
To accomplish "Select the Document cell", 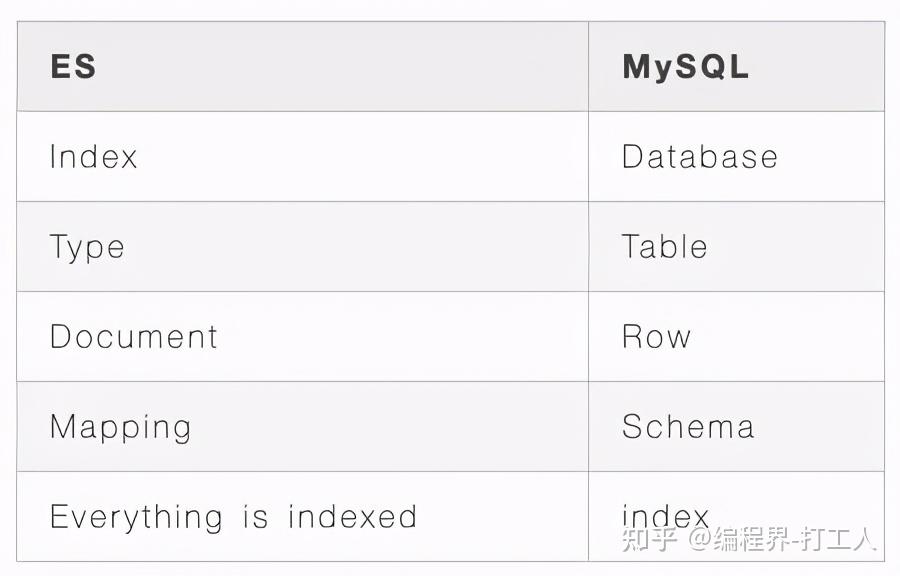I will pyautogui.click(x=133, y=337).
